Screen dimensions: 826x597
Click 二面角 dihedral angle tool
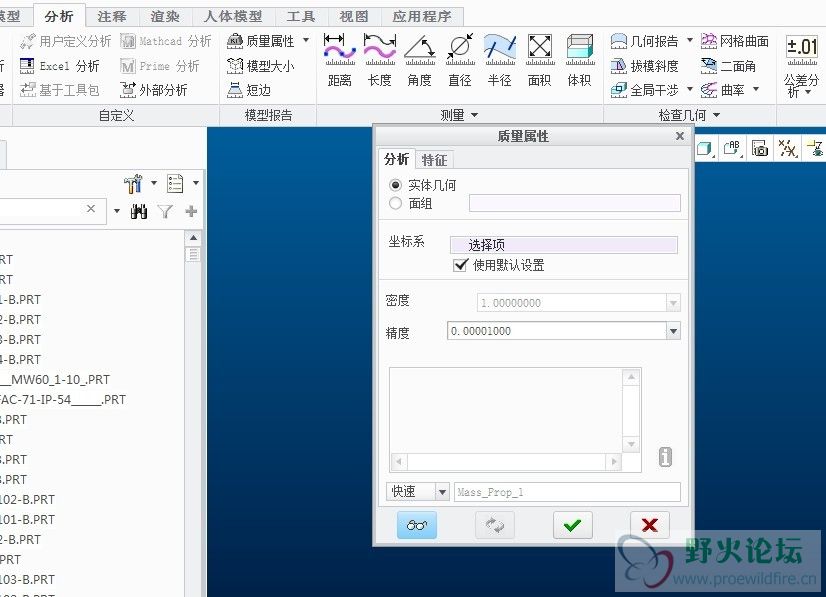point(729,66)
